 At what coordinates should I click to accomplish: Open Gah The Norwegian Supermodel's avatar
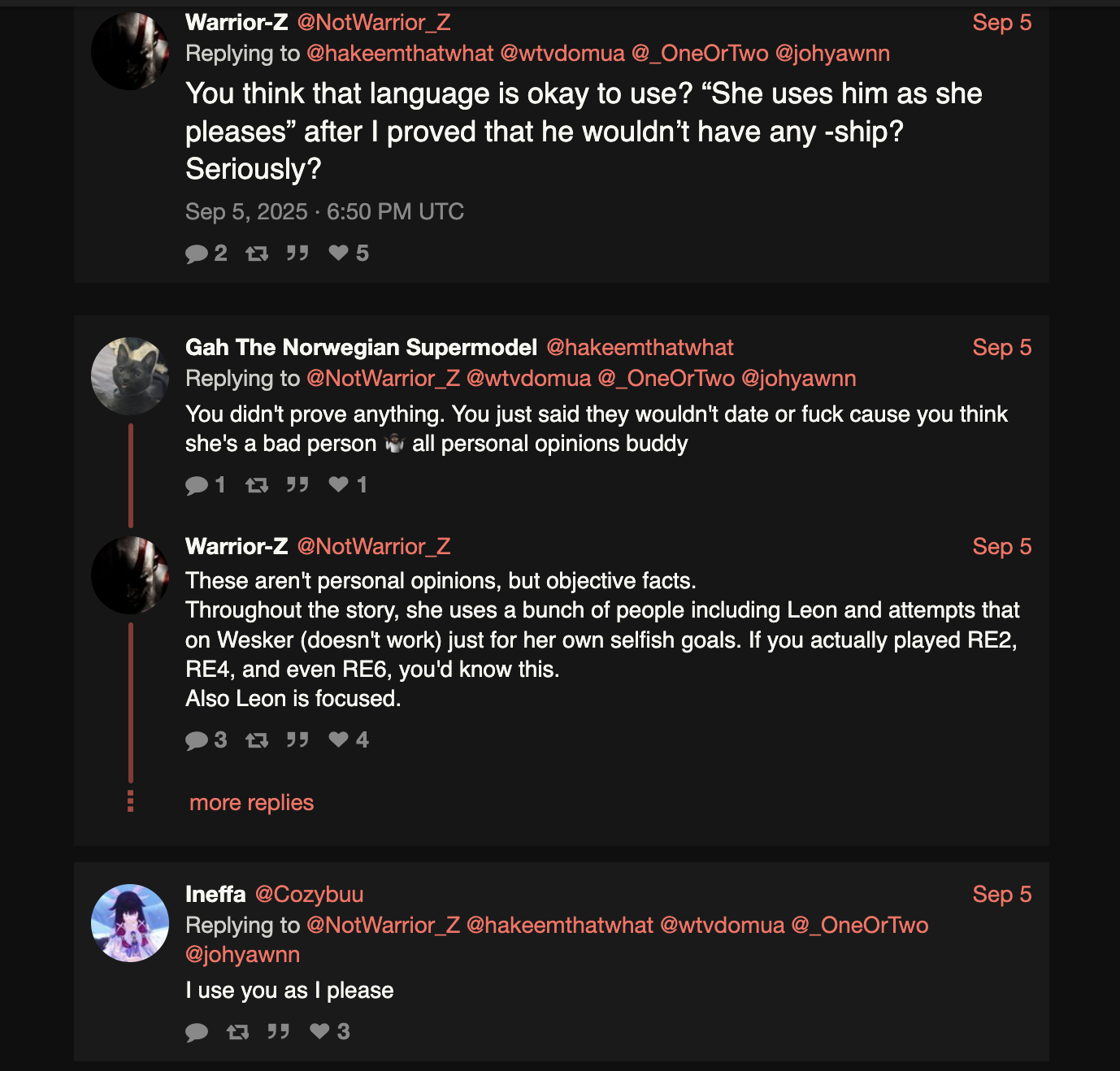pos(130,376)
